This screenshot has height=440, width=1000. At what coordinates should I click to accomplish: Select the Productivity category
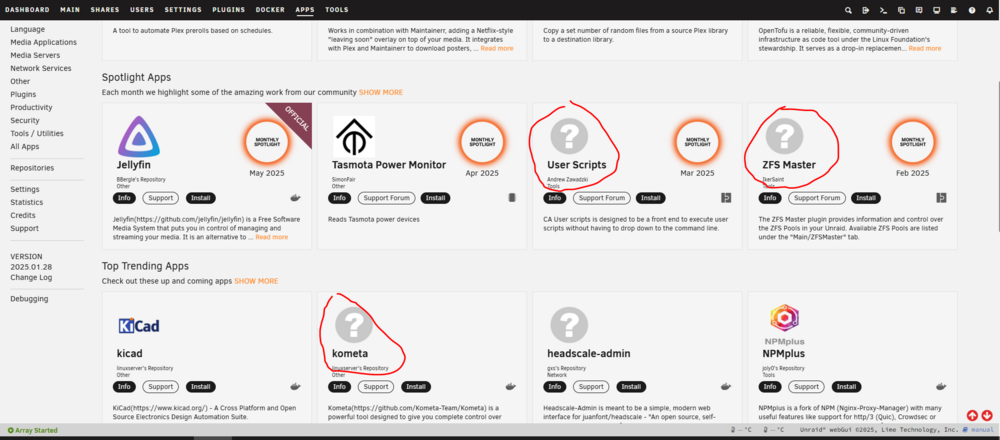[31, 108]
